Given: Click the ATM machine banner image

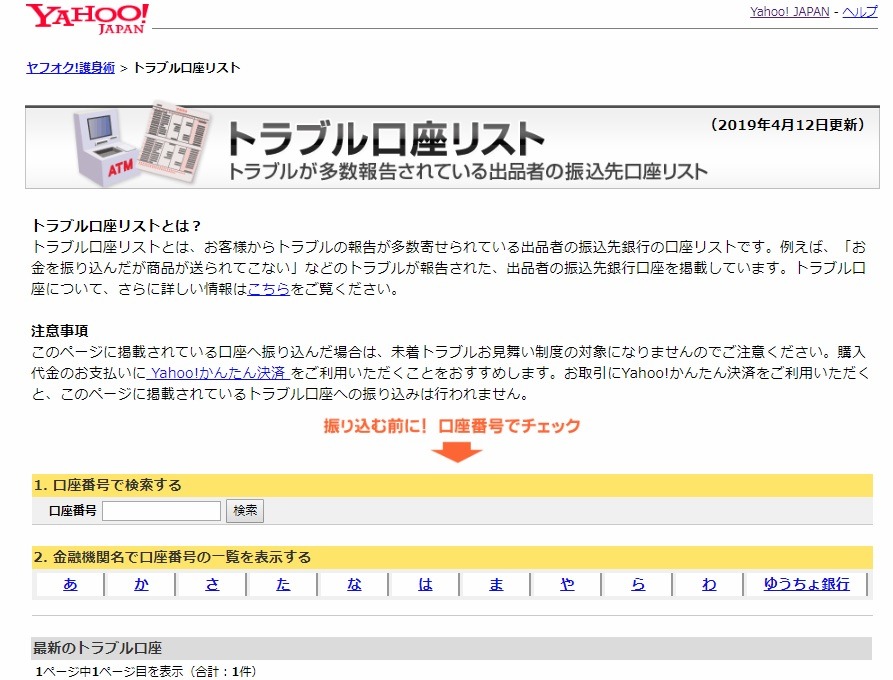Looking at the screenshot, I should click(x=141, y=145).
